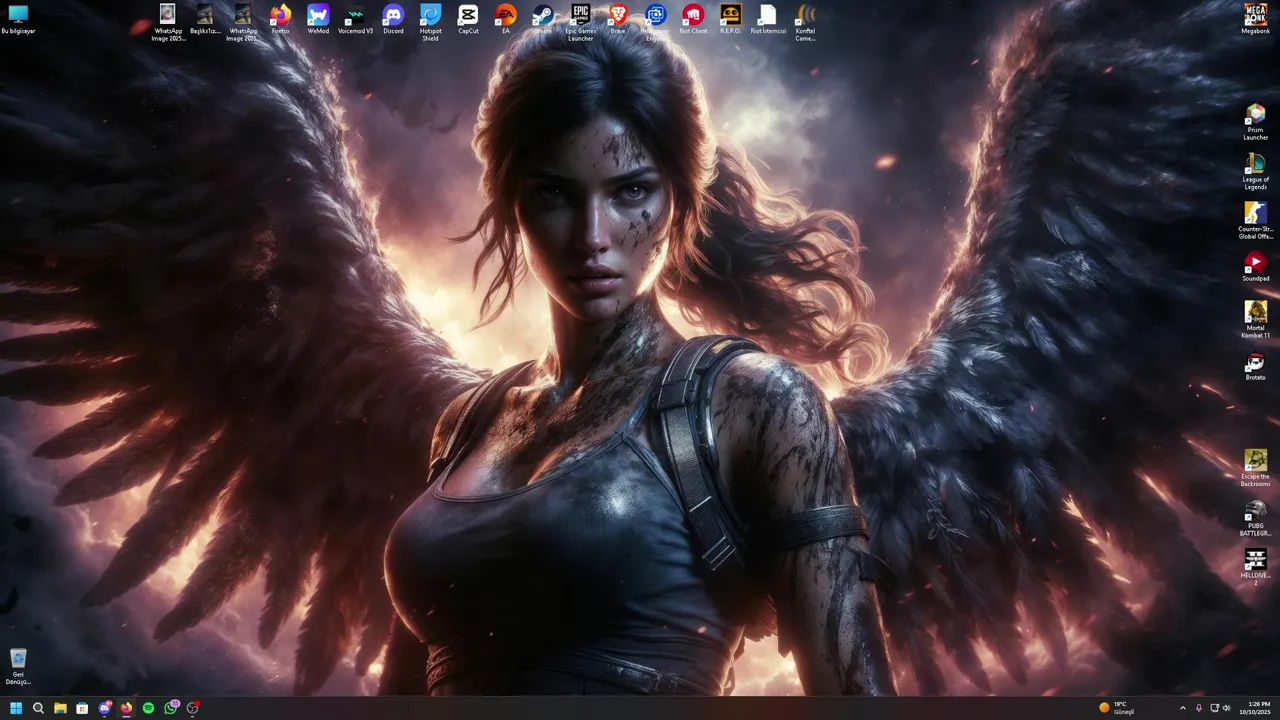Launch the R.E.P.O. game shortcut
The width and height of the screenshot is (1280, 720).
tap(731, 19)
